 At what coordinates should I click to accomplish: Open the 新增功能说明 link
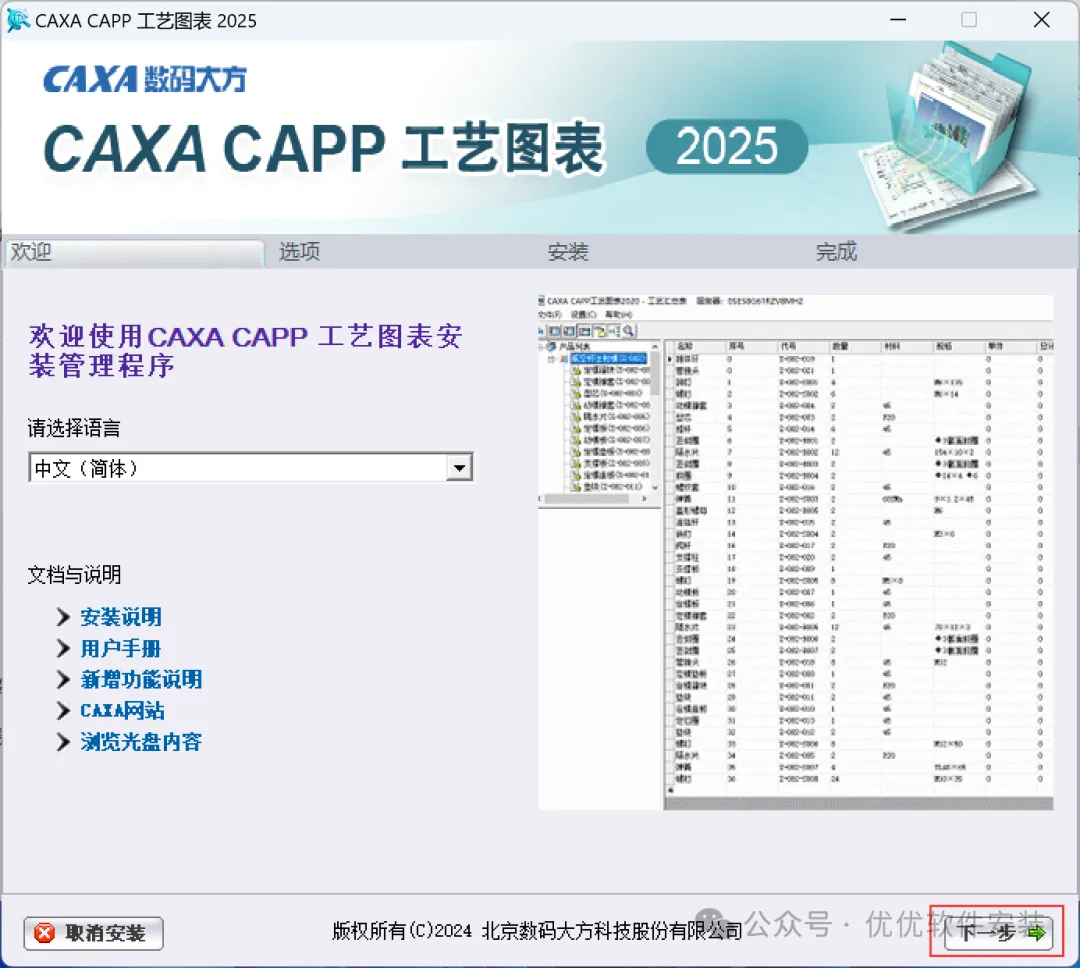point(141,679)
